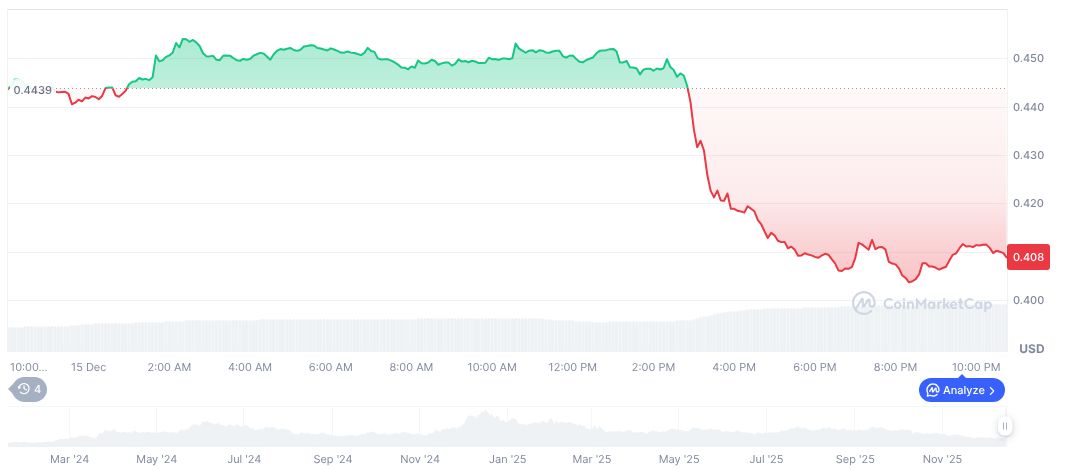Screen dimensions: 1072x470
Task: Click the 8:00 AM time axis label
Action: click(410, 367)
